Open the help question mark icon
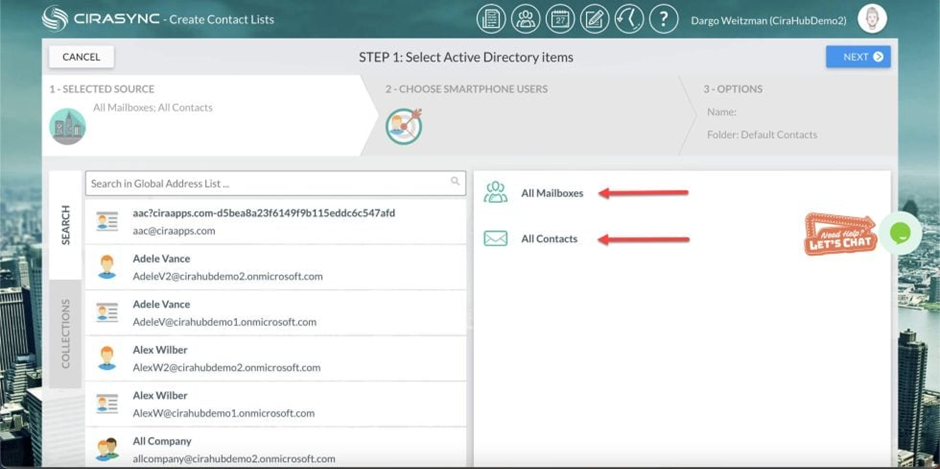Image resolution: width=940 pixels, height=469 pixels. click(x=663, y=19)
